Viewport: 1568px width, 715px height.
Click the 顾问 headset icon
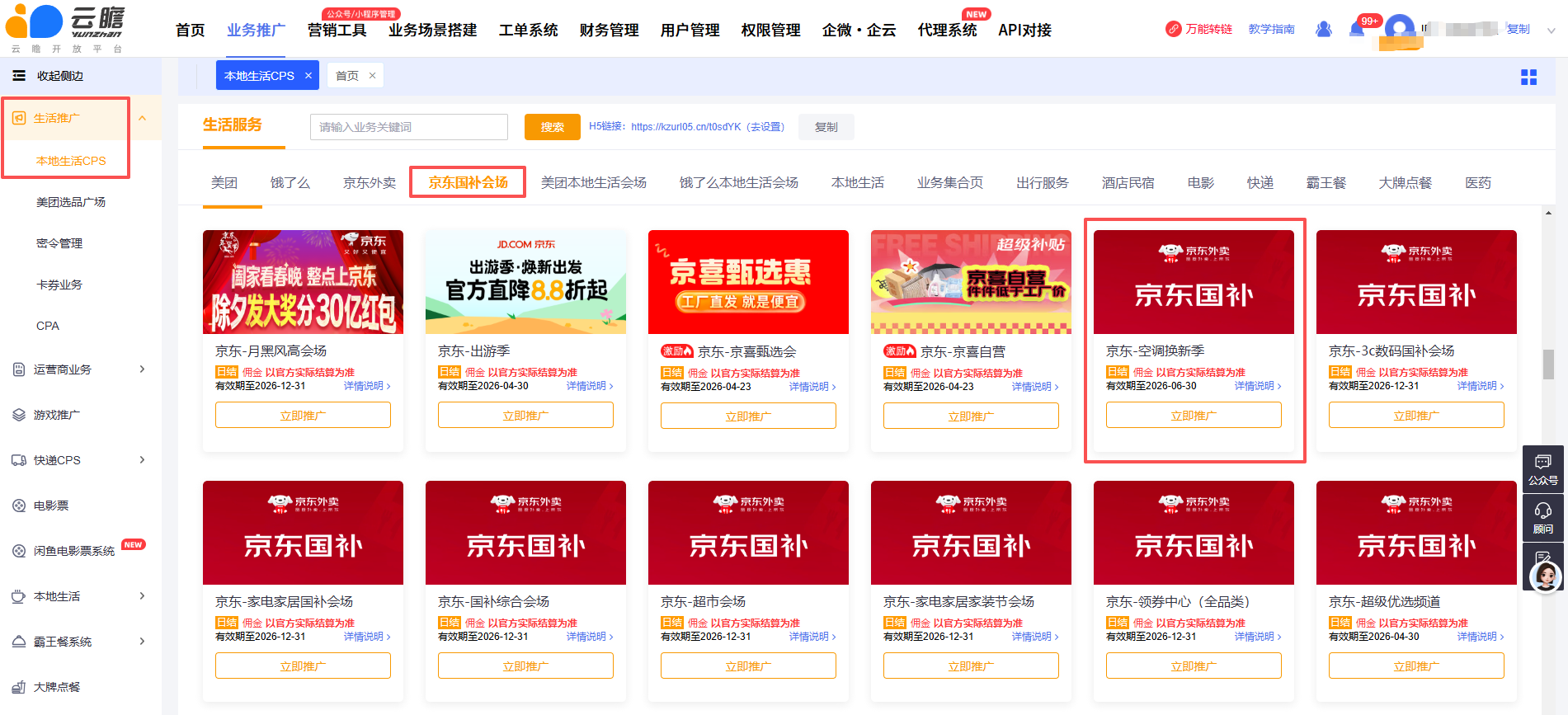[1542, 518]
